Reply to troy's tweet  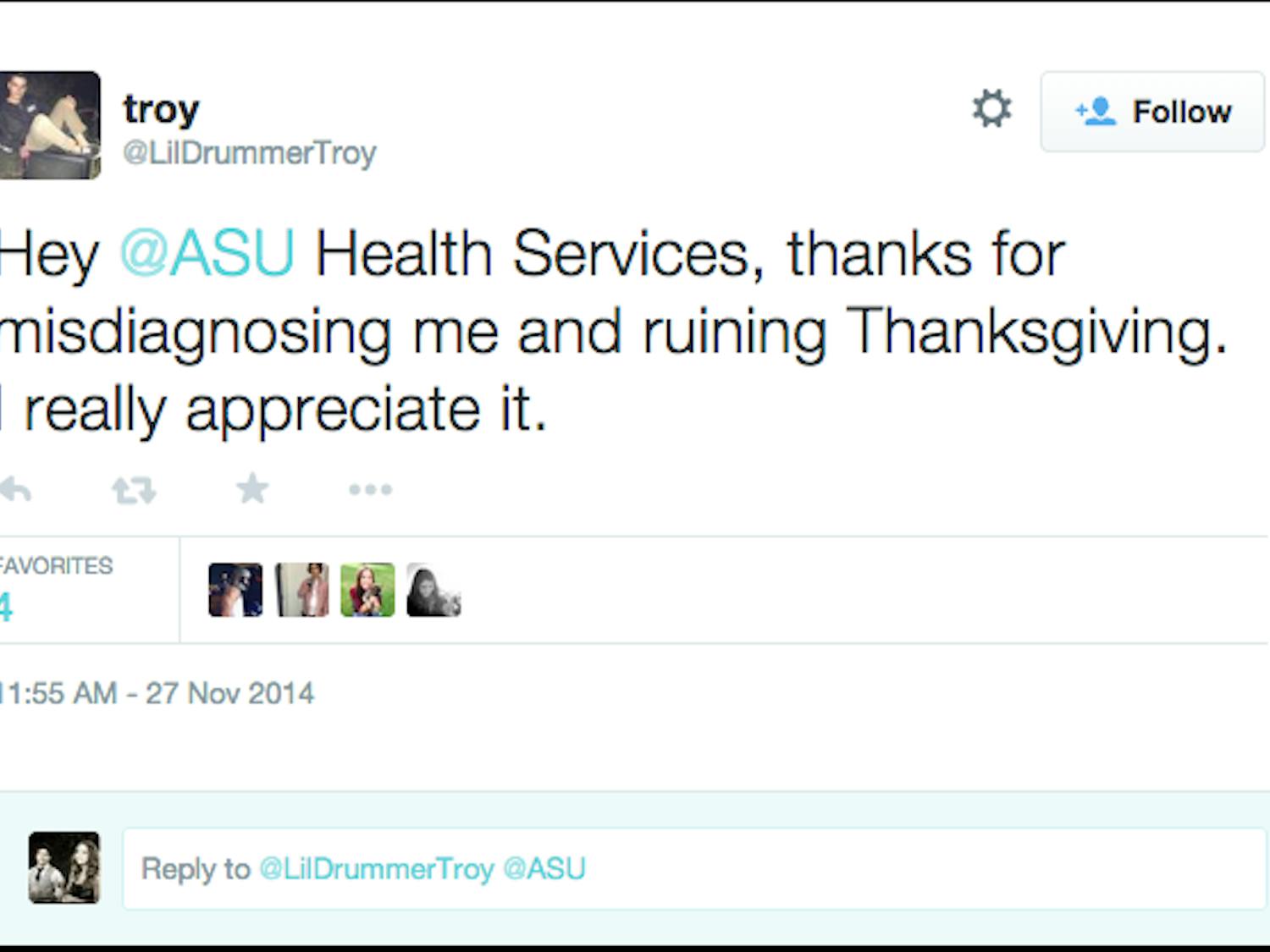[x=17, y=488]
